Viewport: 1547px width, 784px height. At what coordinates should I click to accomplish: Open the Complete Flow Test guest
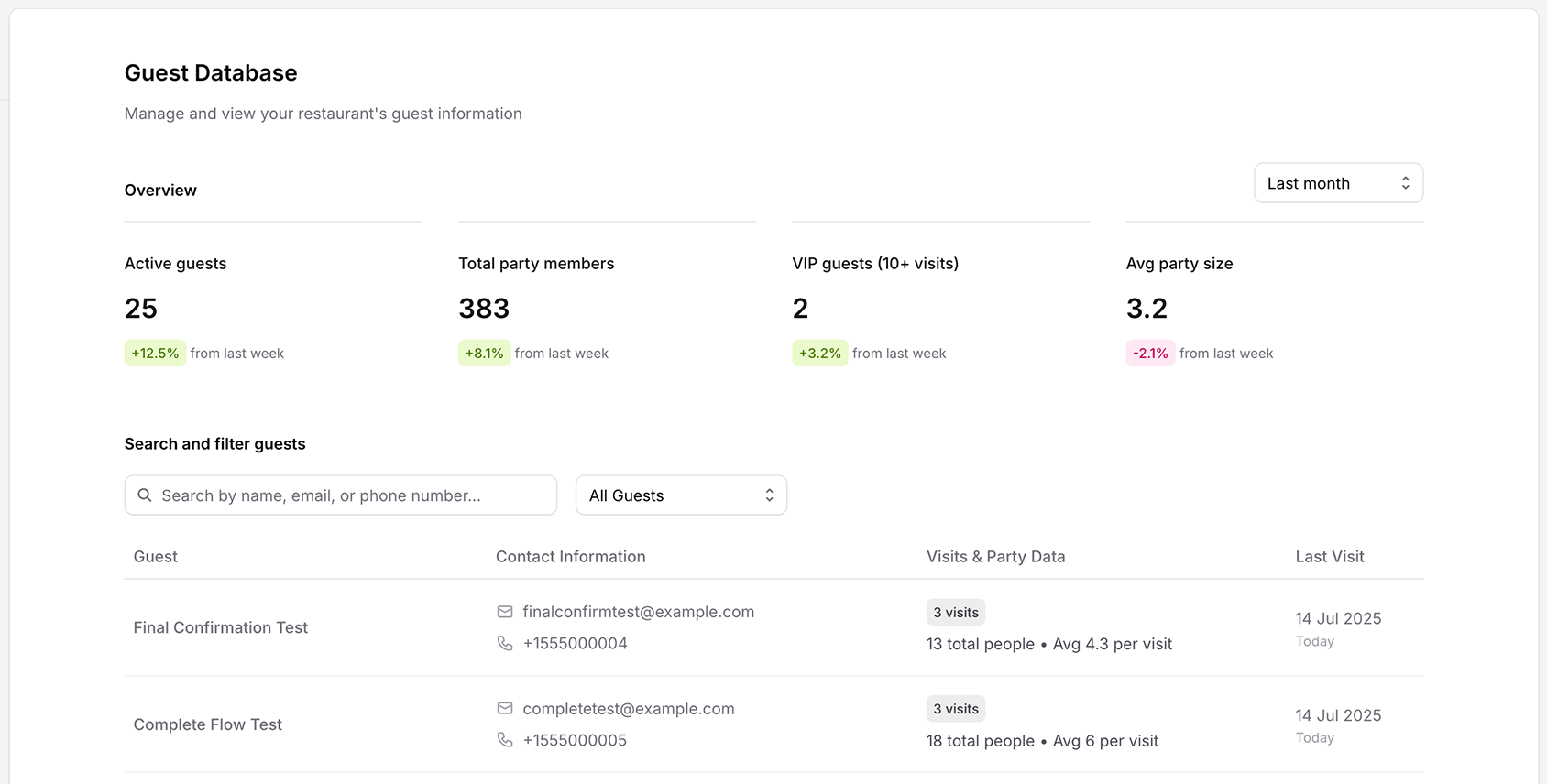click(208, 724)
